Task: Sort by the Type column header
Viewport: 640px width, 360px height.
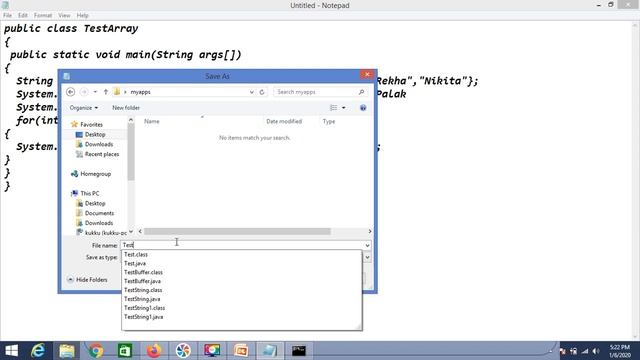Action: 329,121
